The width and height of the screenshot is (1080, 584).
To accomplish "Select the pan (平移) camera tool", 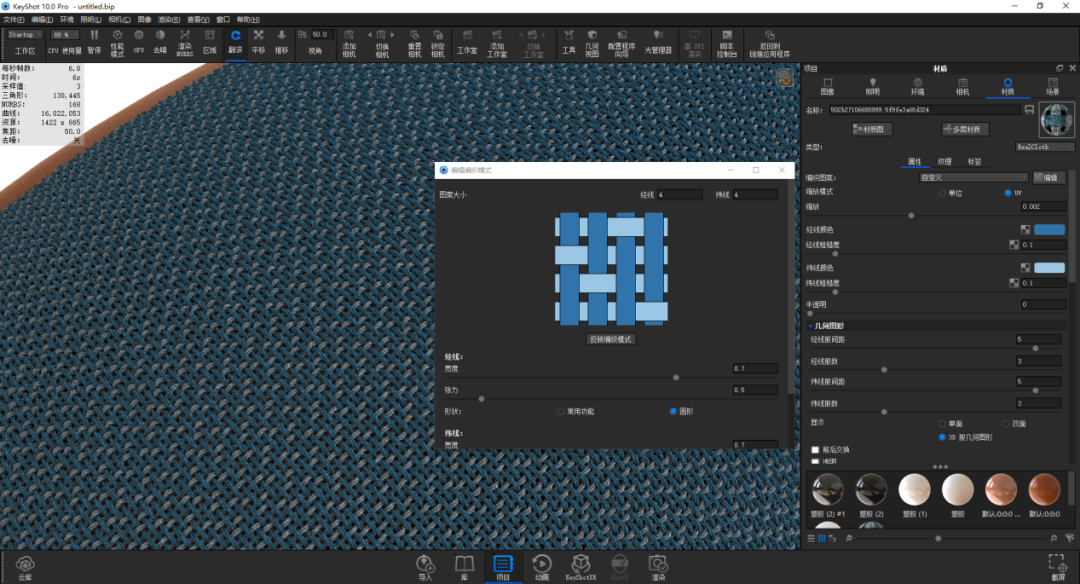I will tap(258, 41).
